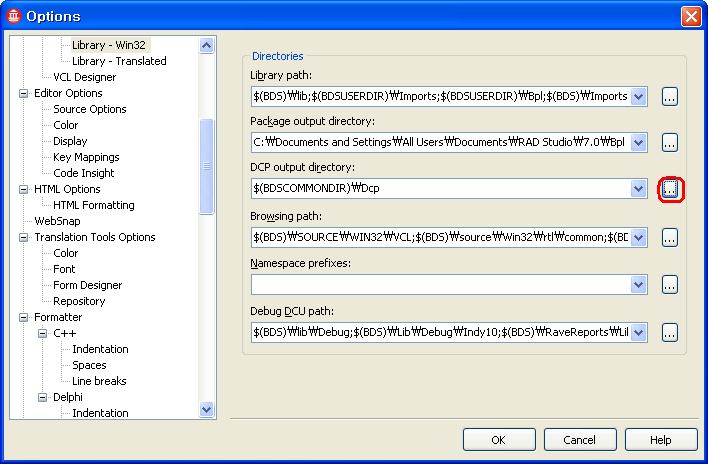The height and width of the screenshot is (464, 708).
Task: Click browse button for DCP output directory
Action: [x=670, y=189]
